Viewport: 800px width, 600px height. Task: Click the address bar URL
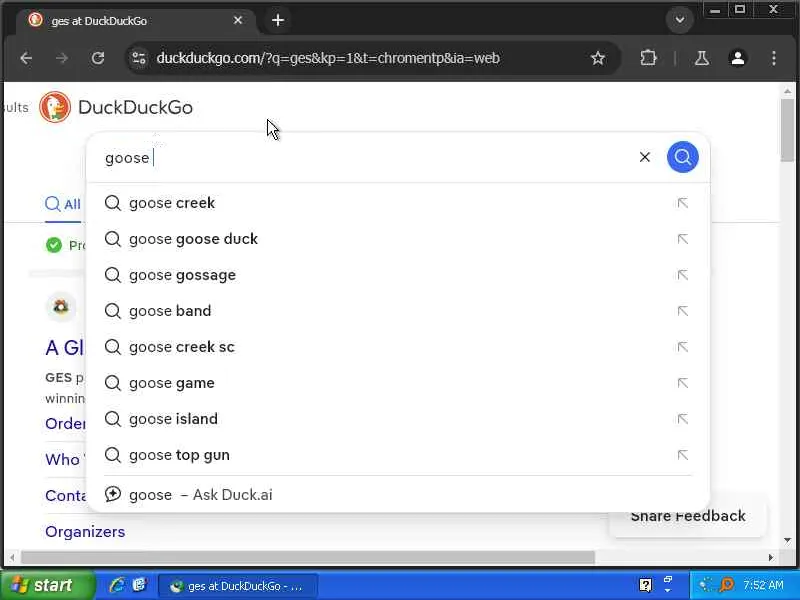click(x=328, y=58)
